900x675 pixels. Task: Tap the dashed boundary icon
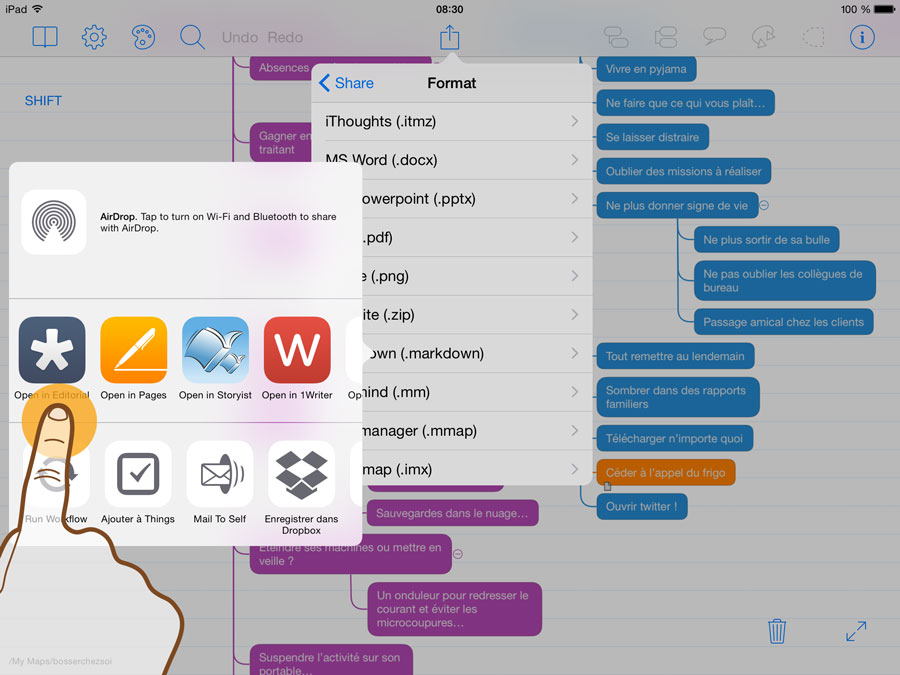[813, 37]
